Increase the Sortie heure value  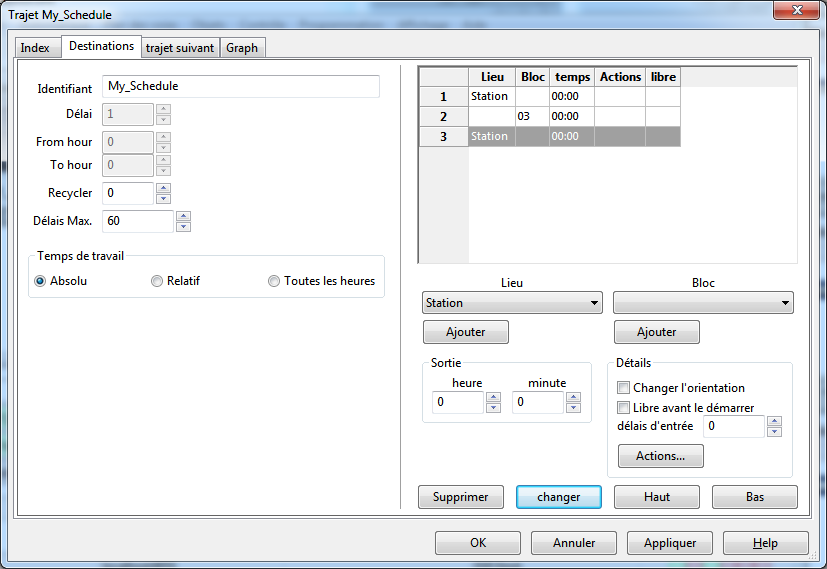point(493,397)
